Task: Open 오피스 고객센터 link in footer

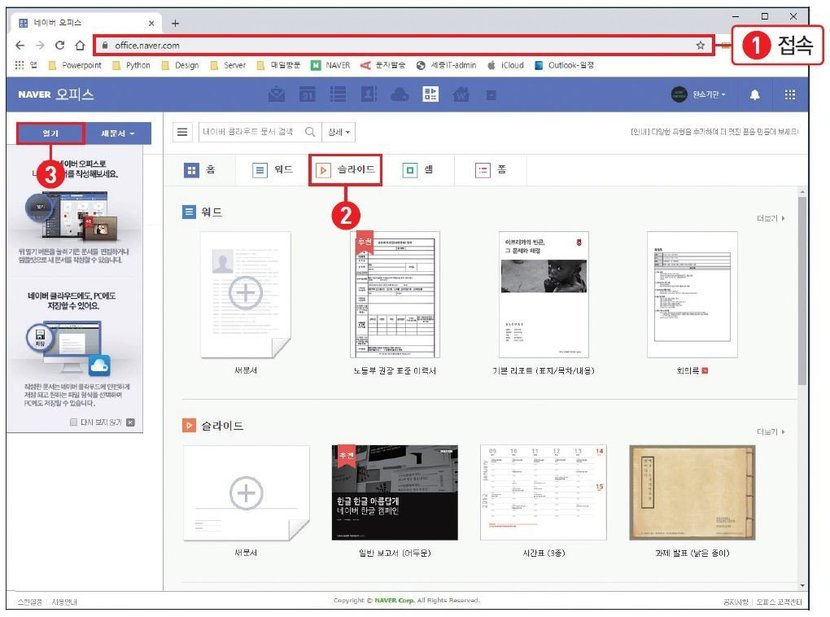Action: tap(779, 602)
